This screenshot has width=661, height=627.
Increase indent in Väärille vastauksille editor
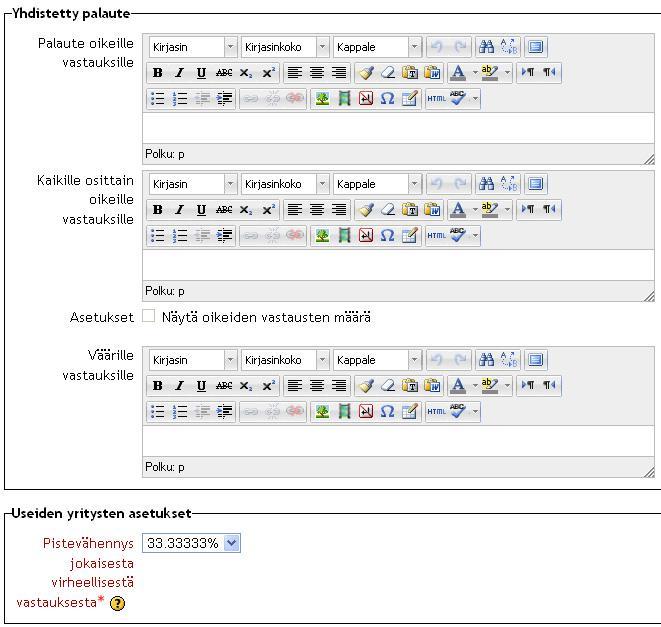[224, 412]
